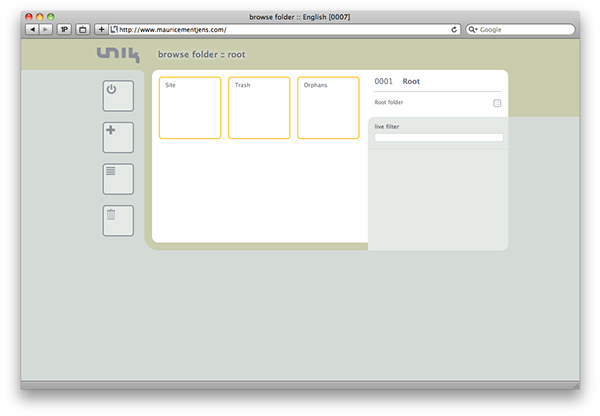600x416 pixels.
Task: Zoom the window with green button
Action: point(51,17)
